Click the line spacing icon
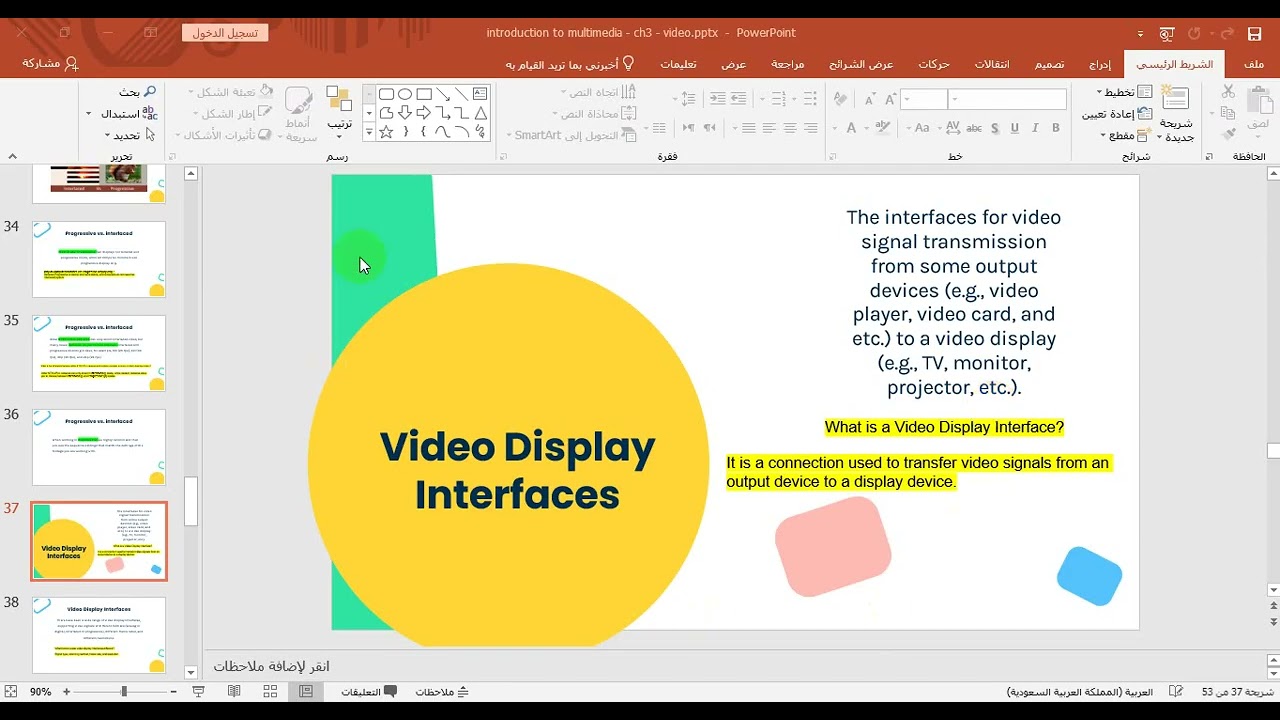The height and width of the screenshot is (720, 1280). tap(688, 99)
